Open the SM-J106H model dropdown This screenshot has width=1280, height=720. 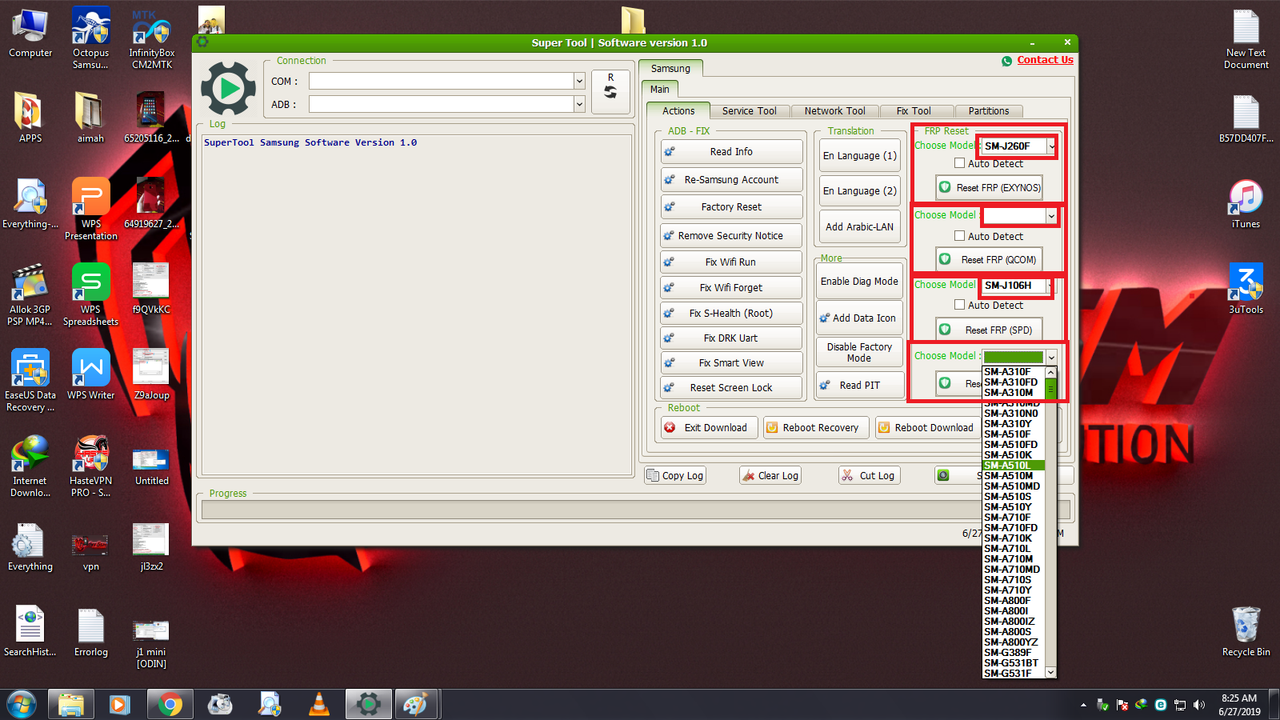[x=1051, y=286]
